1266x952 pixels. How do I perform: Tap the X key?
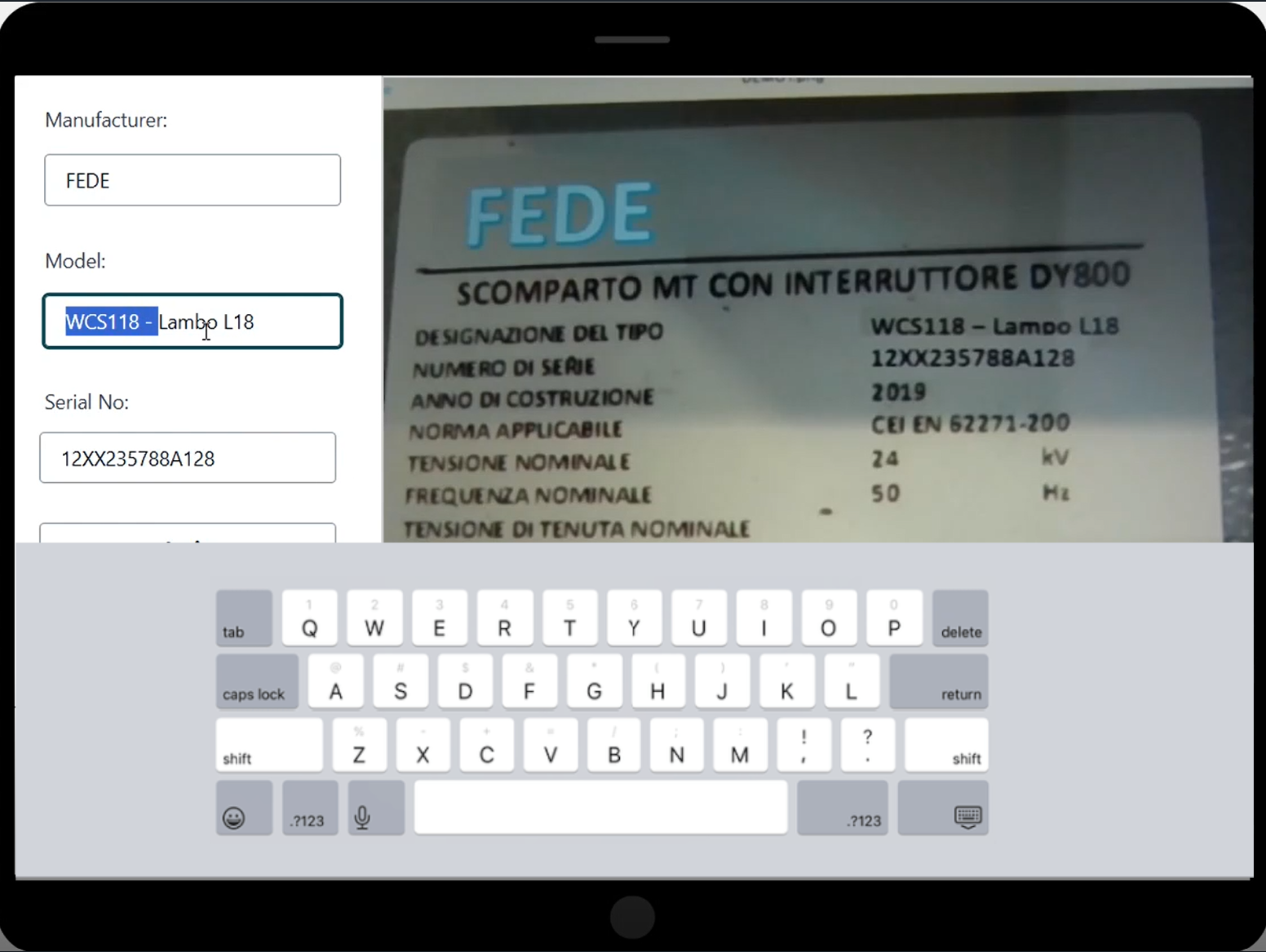423,745
